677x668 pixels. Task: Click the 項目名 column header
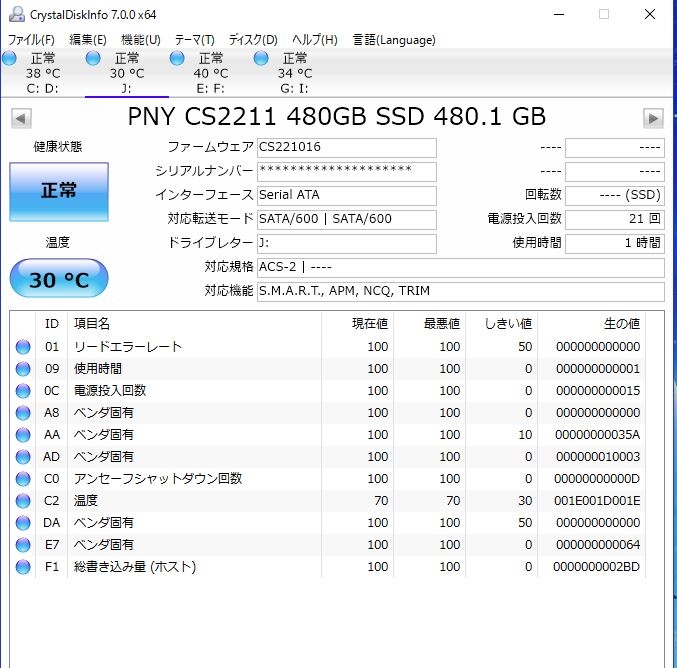194,323
